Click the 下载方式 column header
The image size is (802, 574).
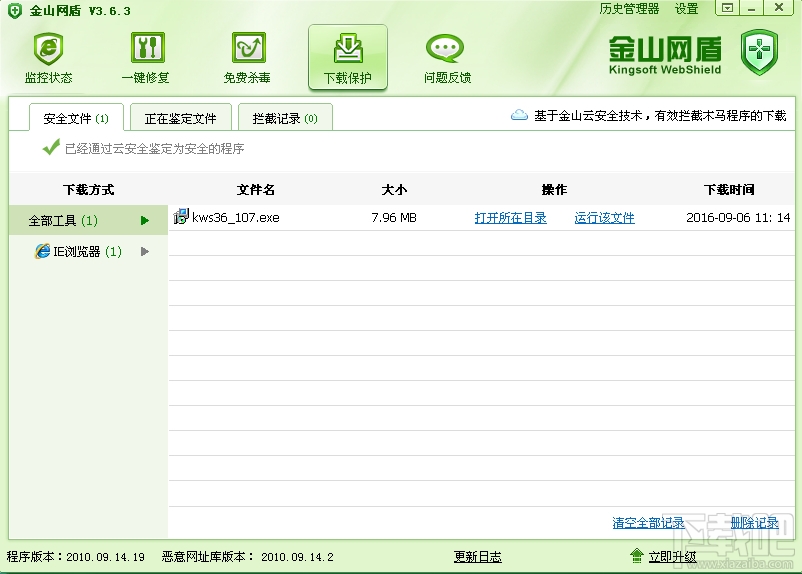pos(88,190)
